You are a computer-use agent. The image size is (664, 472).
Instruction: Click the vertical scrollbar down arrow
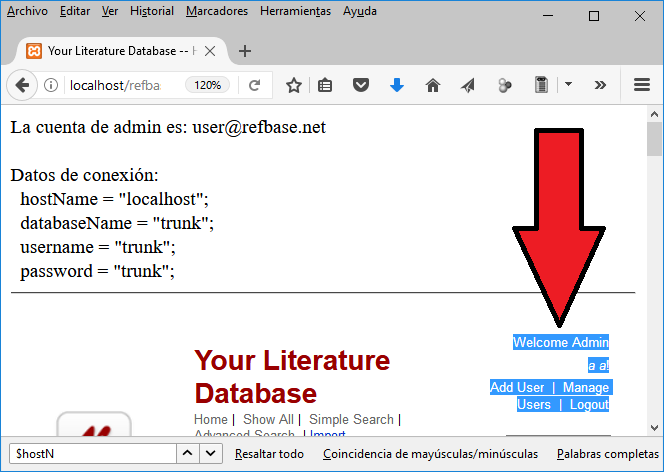[654, 428]
